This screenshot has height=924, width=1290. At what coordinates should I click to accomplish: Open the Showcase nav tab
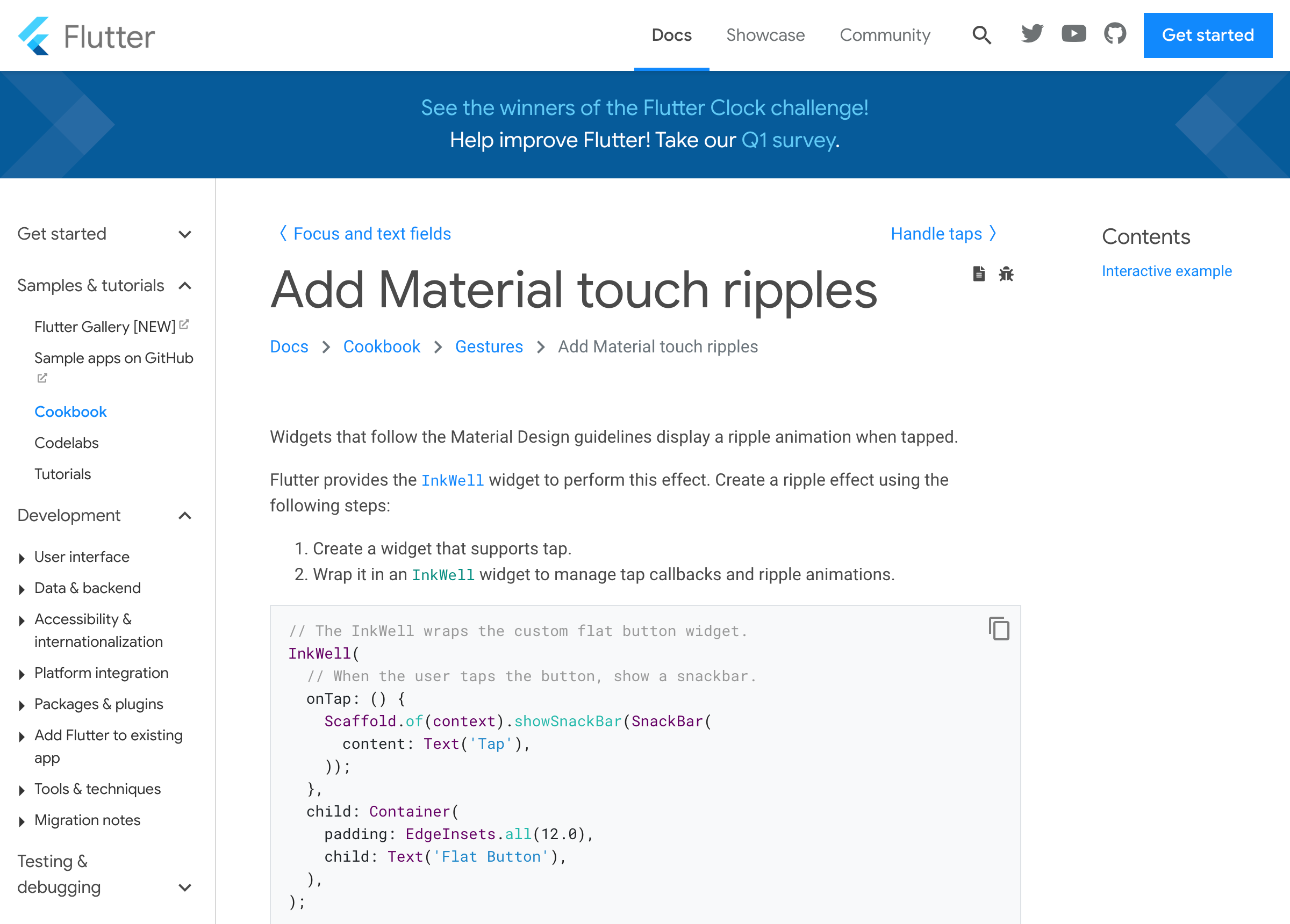pos(765,35)
